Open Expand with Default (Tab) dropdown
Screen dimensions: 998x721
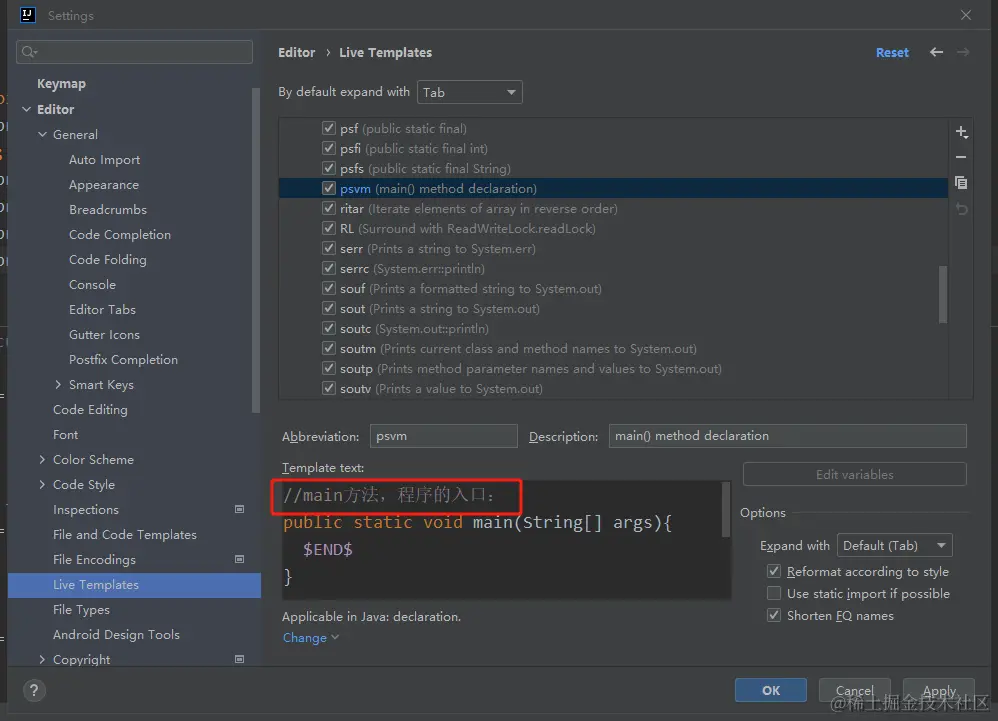pos(895,545)
